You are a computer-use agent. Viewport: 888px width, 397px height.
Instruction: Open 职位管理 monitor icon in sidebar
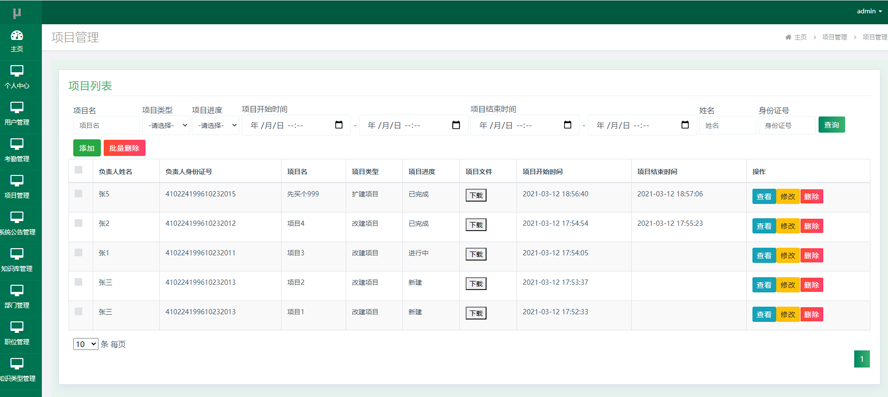point(17,327)
